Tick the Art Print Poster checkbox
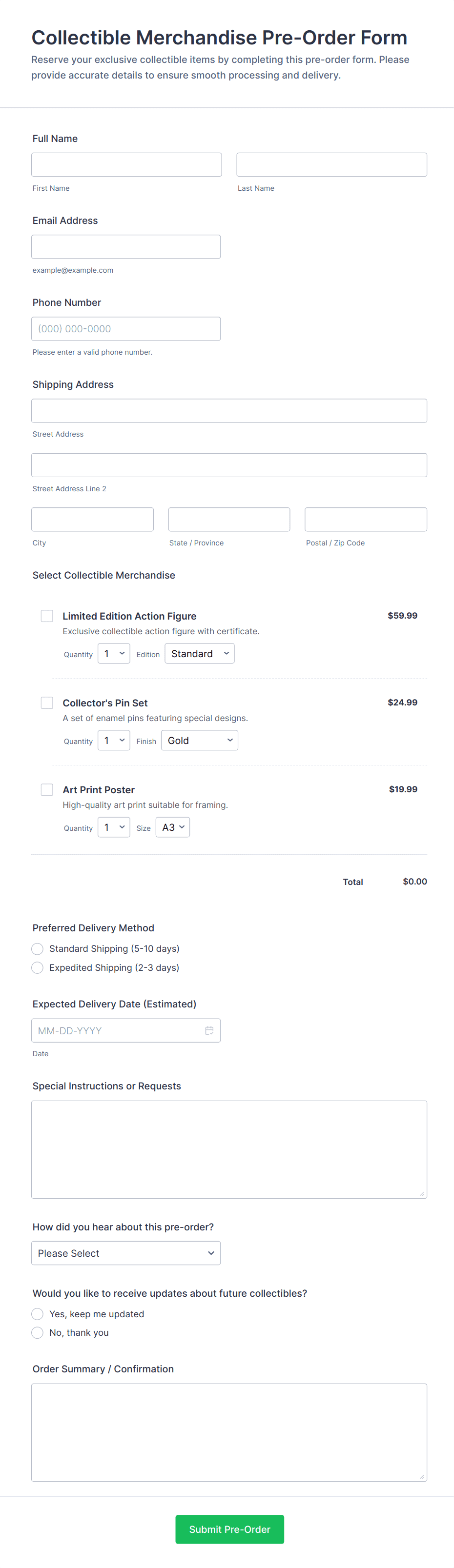 47,789
